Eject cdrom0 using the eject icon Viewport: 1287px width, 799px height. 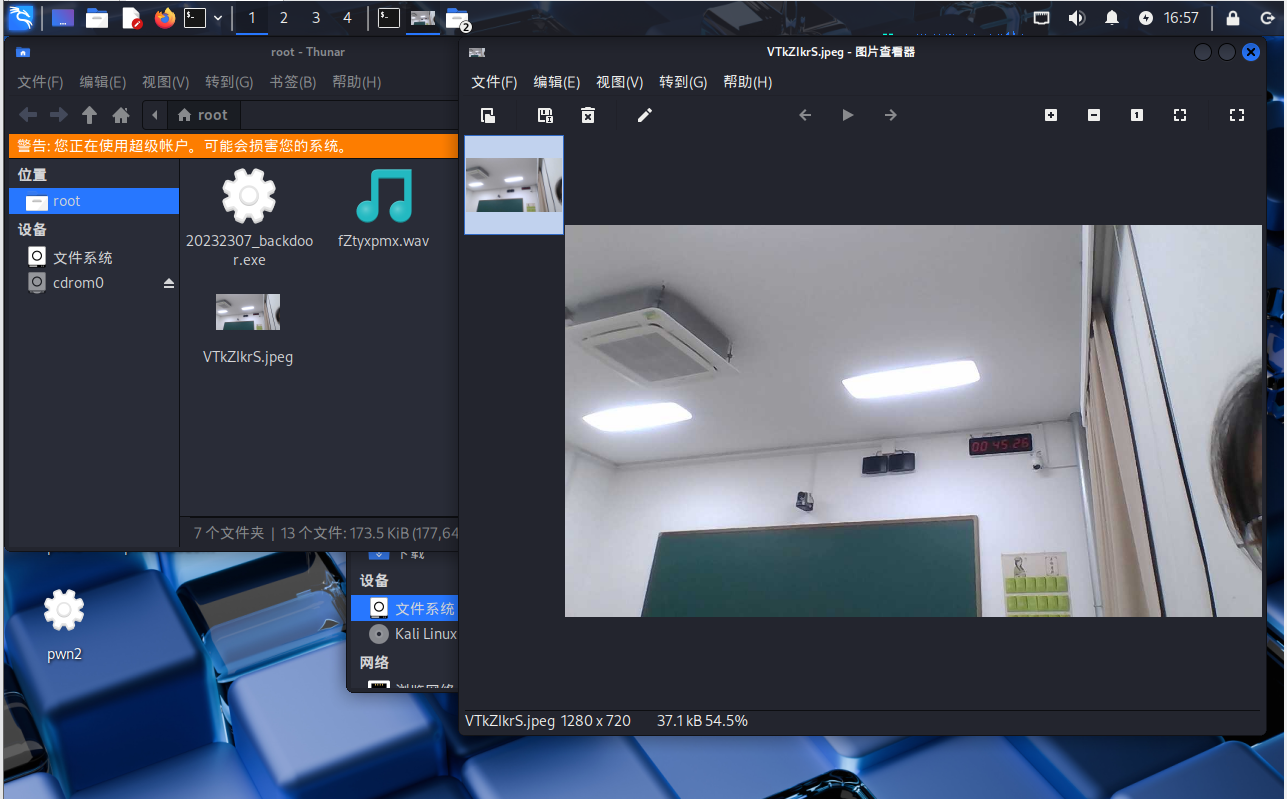click(169, 283)
